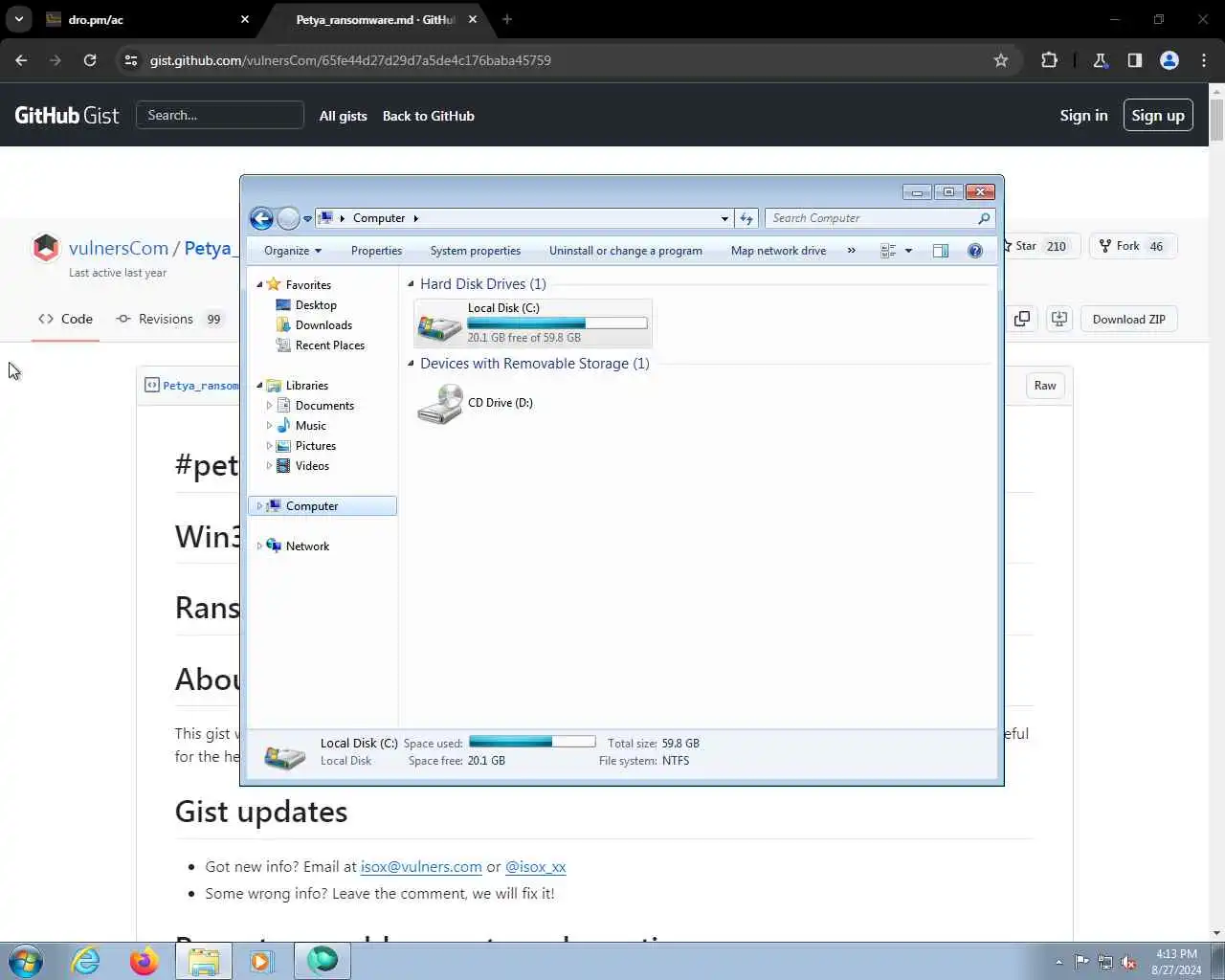The image size is (1225, 980).
Task: Open Explorer help icon
Action: click(975, 251)
